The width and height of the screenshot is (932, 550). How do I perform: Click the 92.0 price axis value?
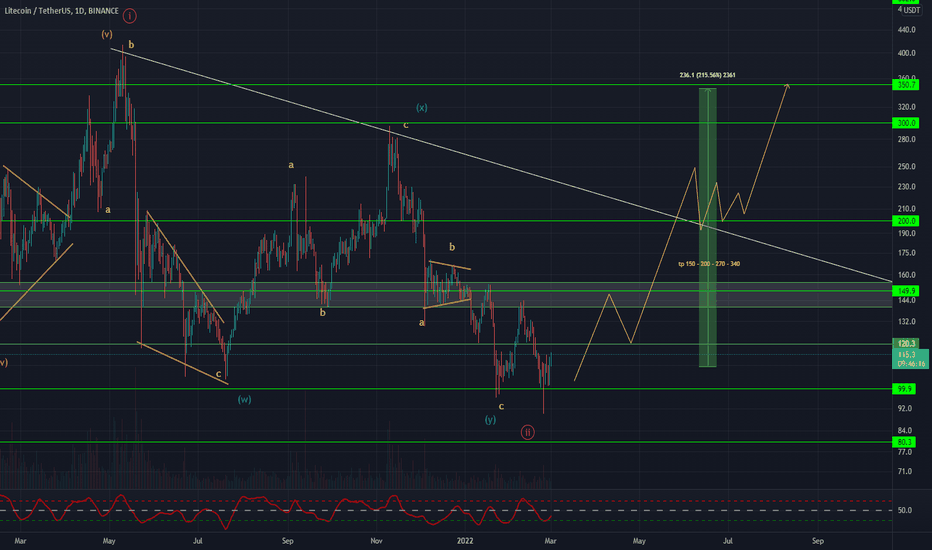905,408
